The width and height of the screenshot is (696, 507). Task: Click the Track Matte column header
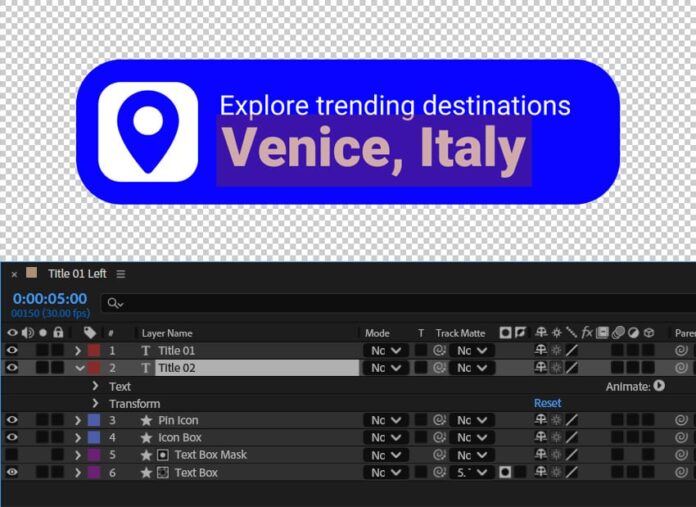(460, 333)
